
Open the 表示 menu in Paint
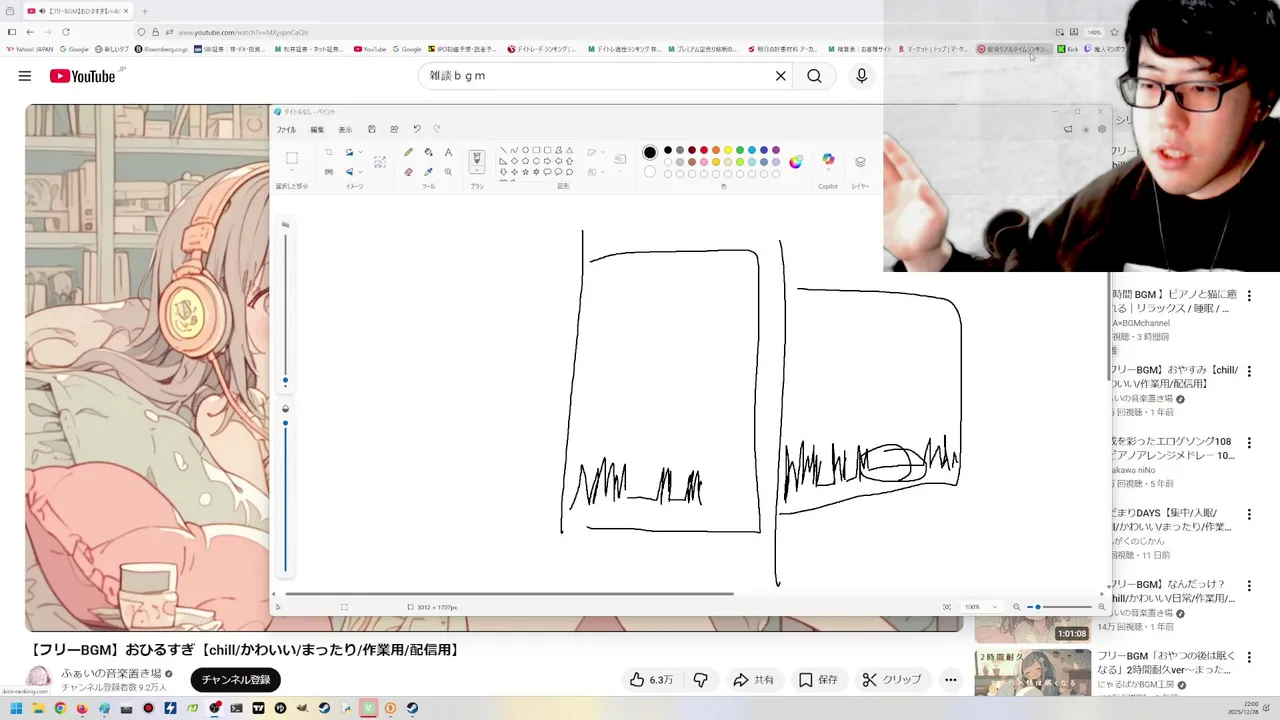click(x=345, y=130)
